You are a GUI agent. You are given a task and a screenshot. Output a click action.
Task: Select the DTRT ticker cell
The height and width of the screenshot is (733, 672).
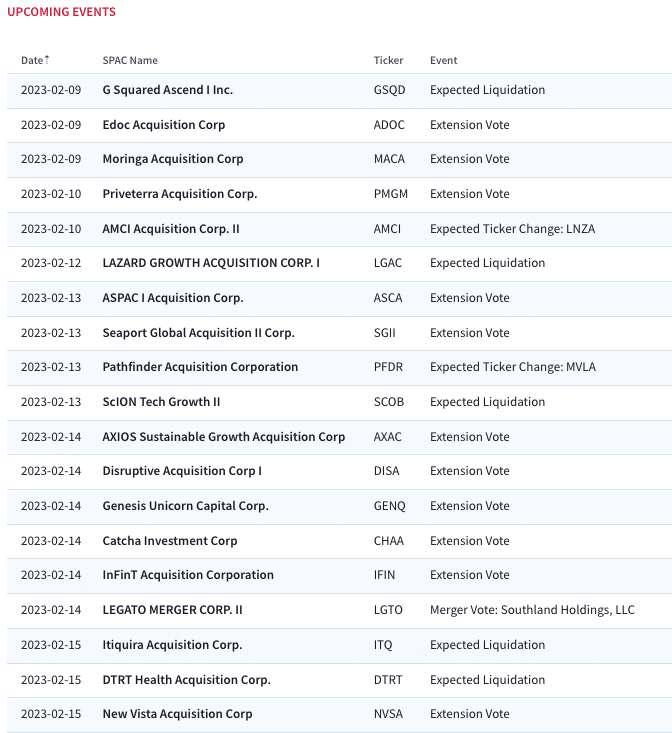tap(387, 680)
